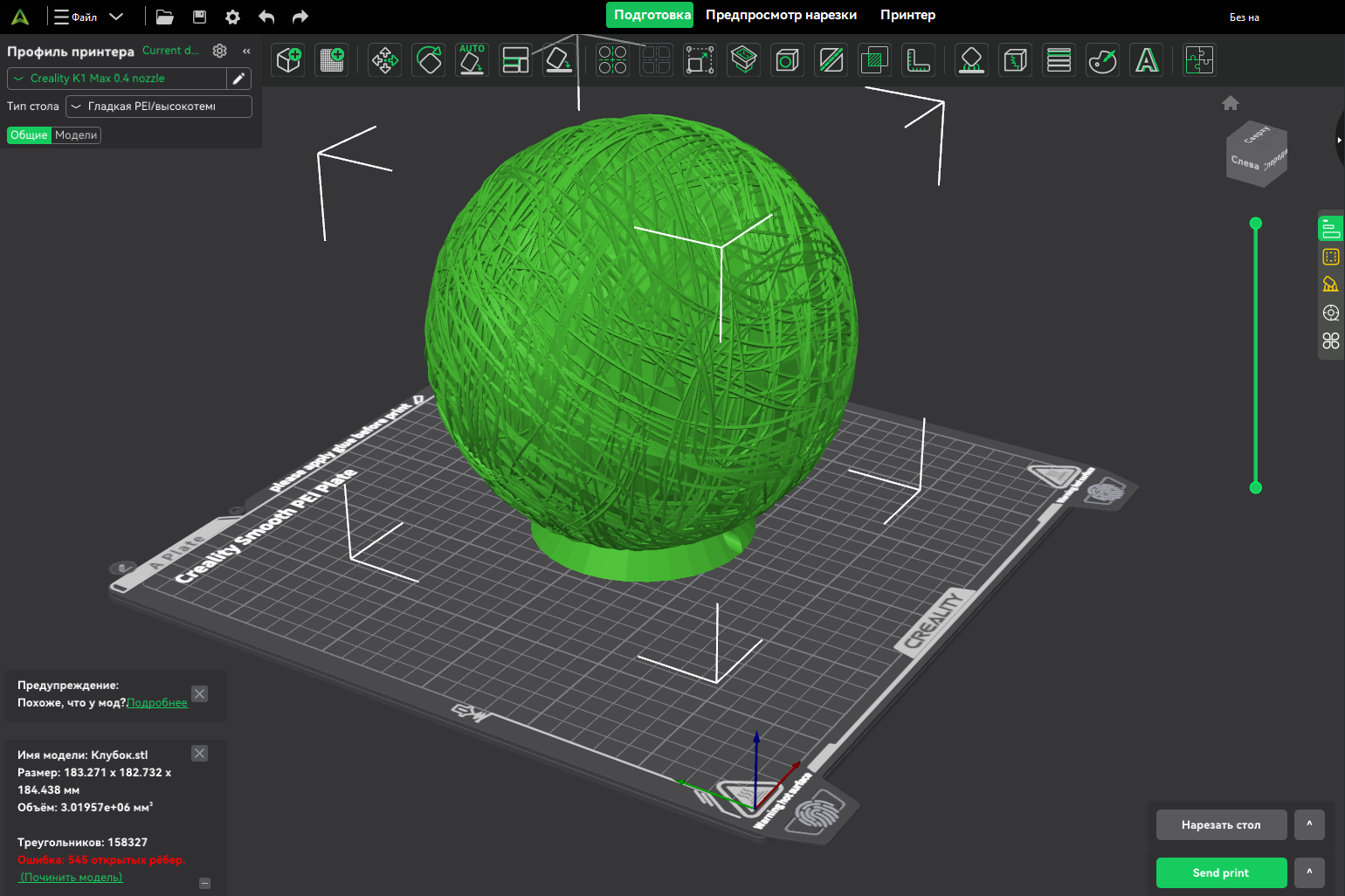Expand the Тип стола plate type dropdown
This screenshot has width=1345, height=896.
pyautogui.click(x=158, y=107)
